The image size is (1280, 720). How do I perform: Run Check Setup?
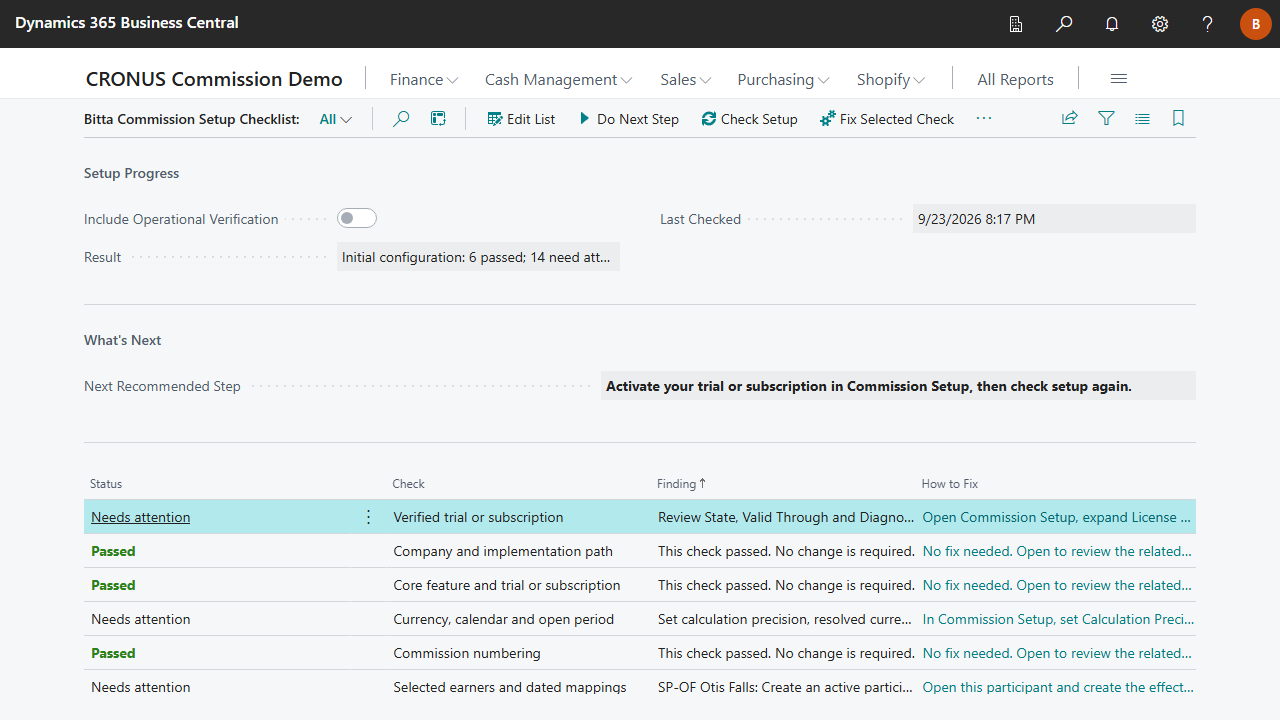749,119
